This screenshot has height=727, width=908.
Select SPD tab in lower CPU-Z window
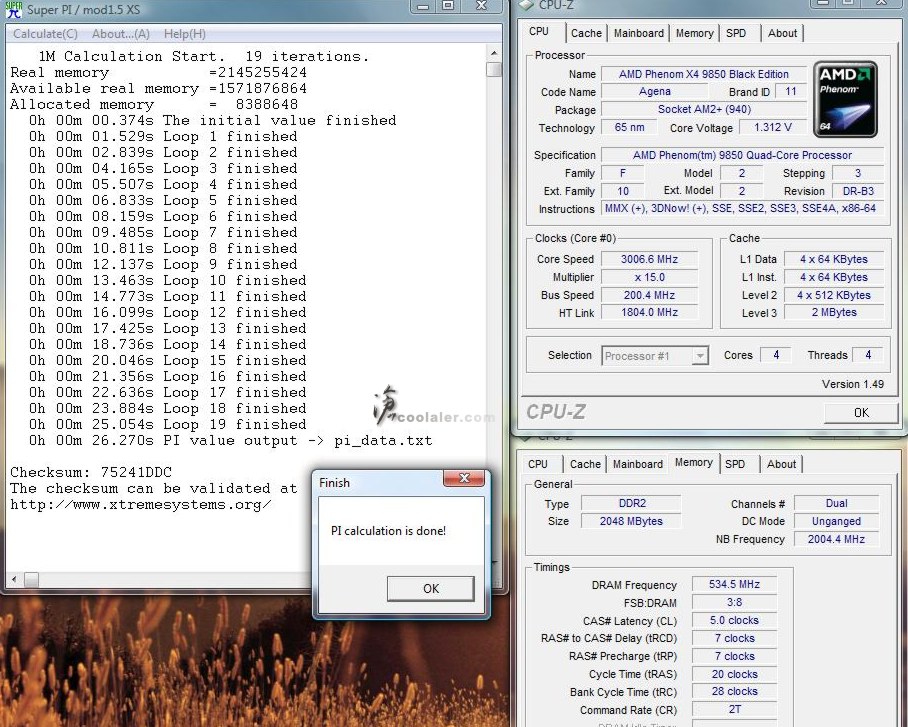coord(735,464)
